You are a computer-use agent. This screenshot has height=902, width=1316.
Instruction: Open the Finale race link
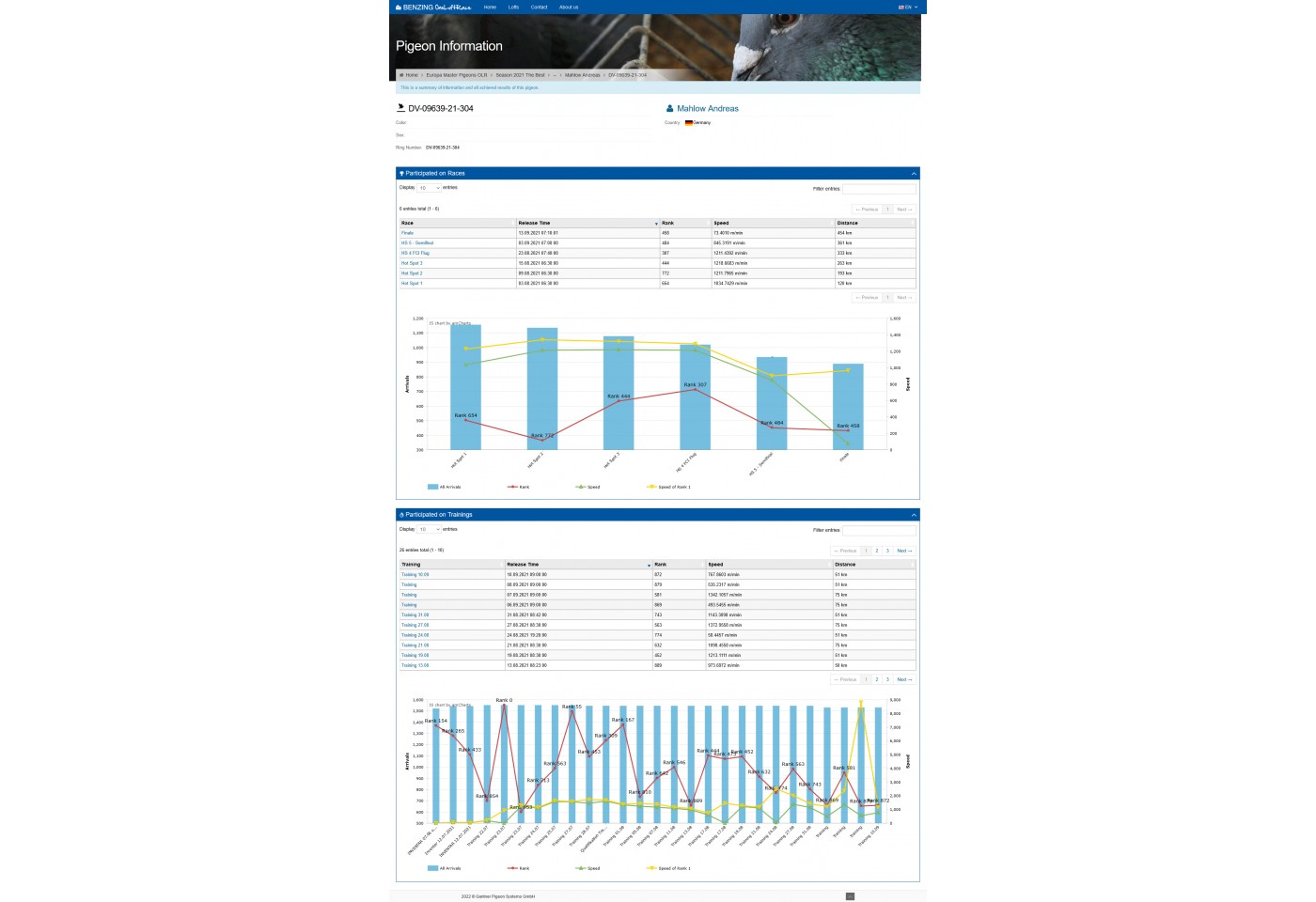[x=407, y=233]
